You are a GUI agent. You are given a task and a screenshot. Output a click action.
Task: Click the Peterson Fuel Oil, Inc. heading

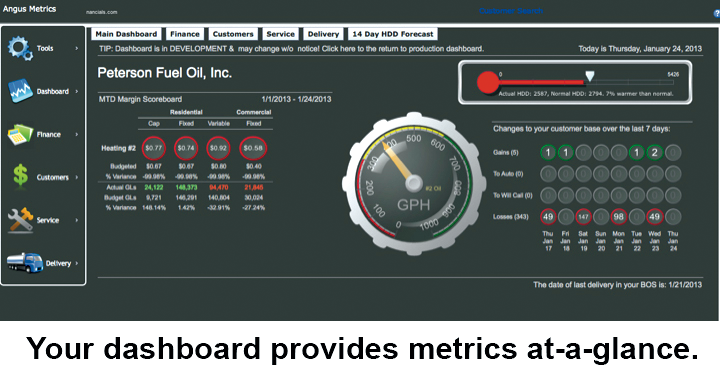[165, 73]
